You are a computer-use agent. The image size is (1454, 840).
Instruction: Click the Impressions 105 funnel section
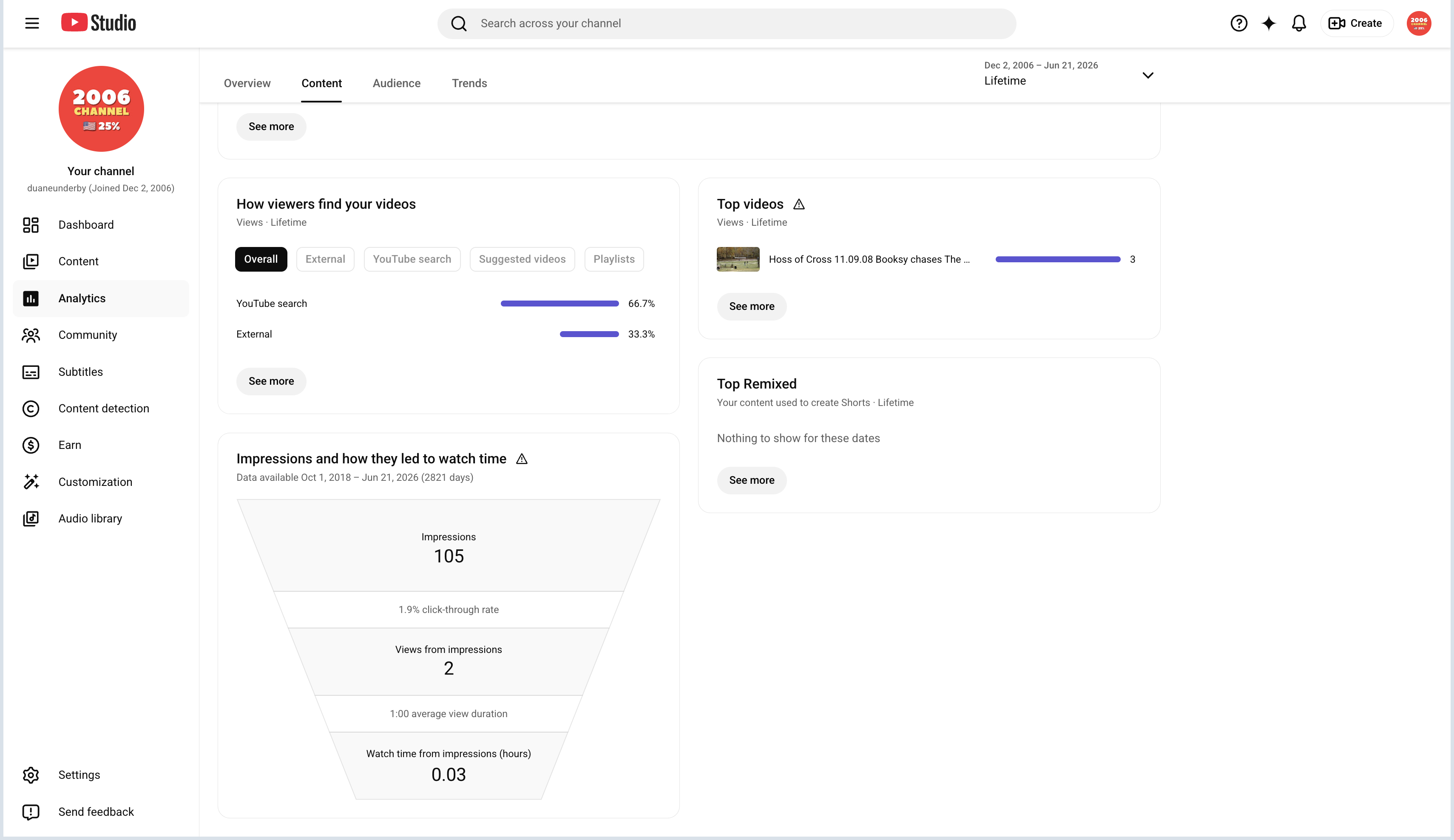tap(449, 546)
